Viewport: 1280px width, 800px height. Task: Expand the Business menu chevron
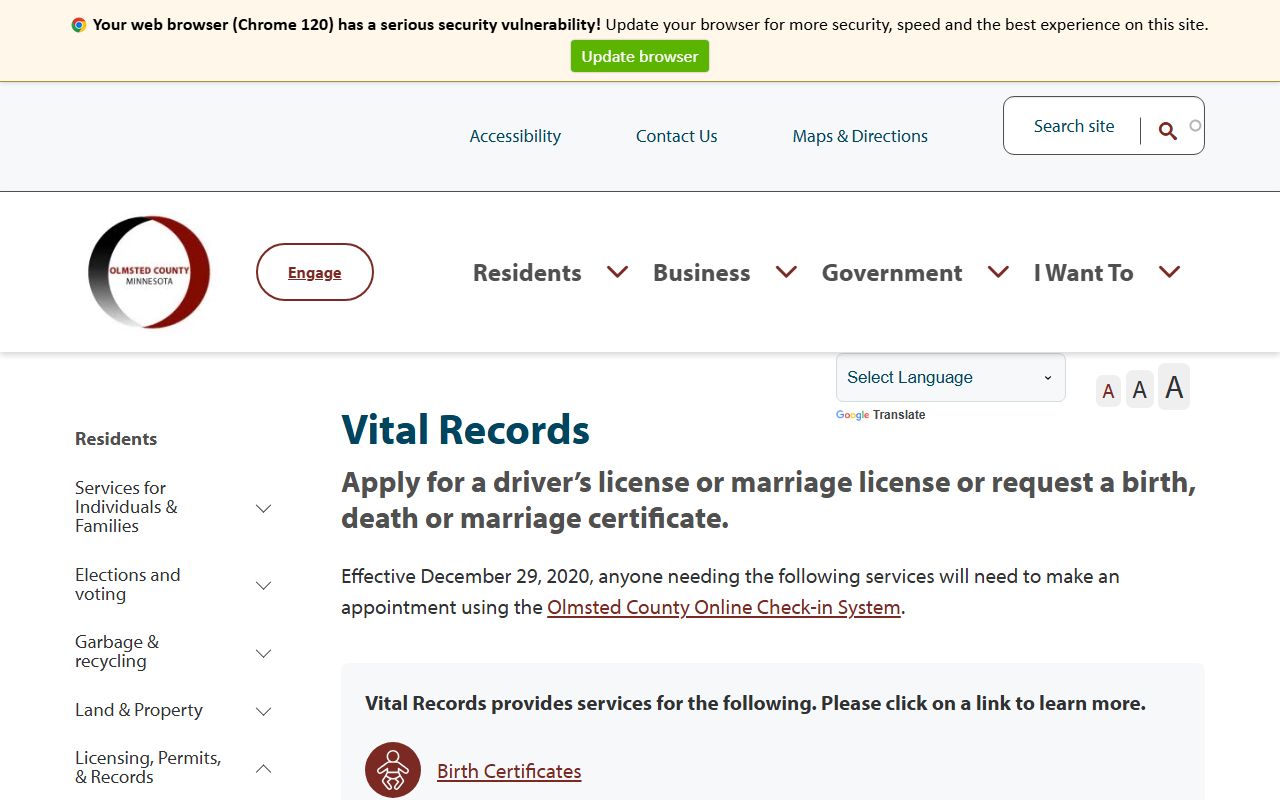(x=786, y=272)
